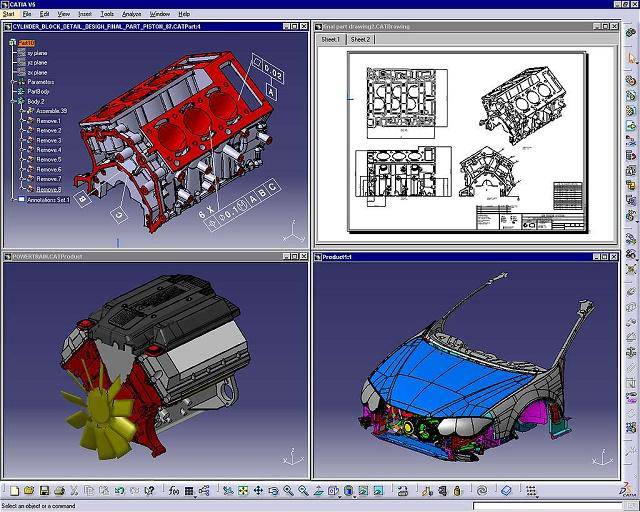640x512 pixels.
Task: Click the Open file folder icon
Action: [x=29, y=491]
